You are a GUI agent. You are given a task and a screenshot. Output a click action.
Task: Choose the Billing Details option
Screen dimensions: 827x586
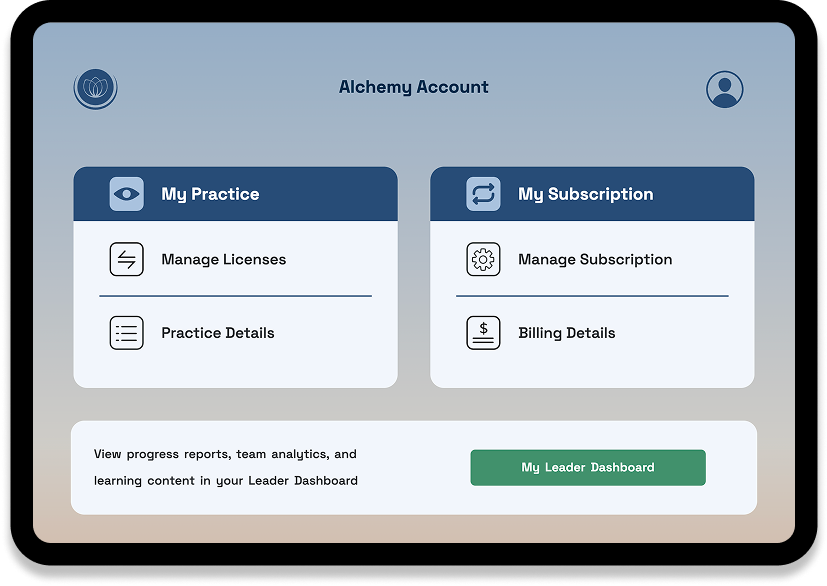[567, 332]
